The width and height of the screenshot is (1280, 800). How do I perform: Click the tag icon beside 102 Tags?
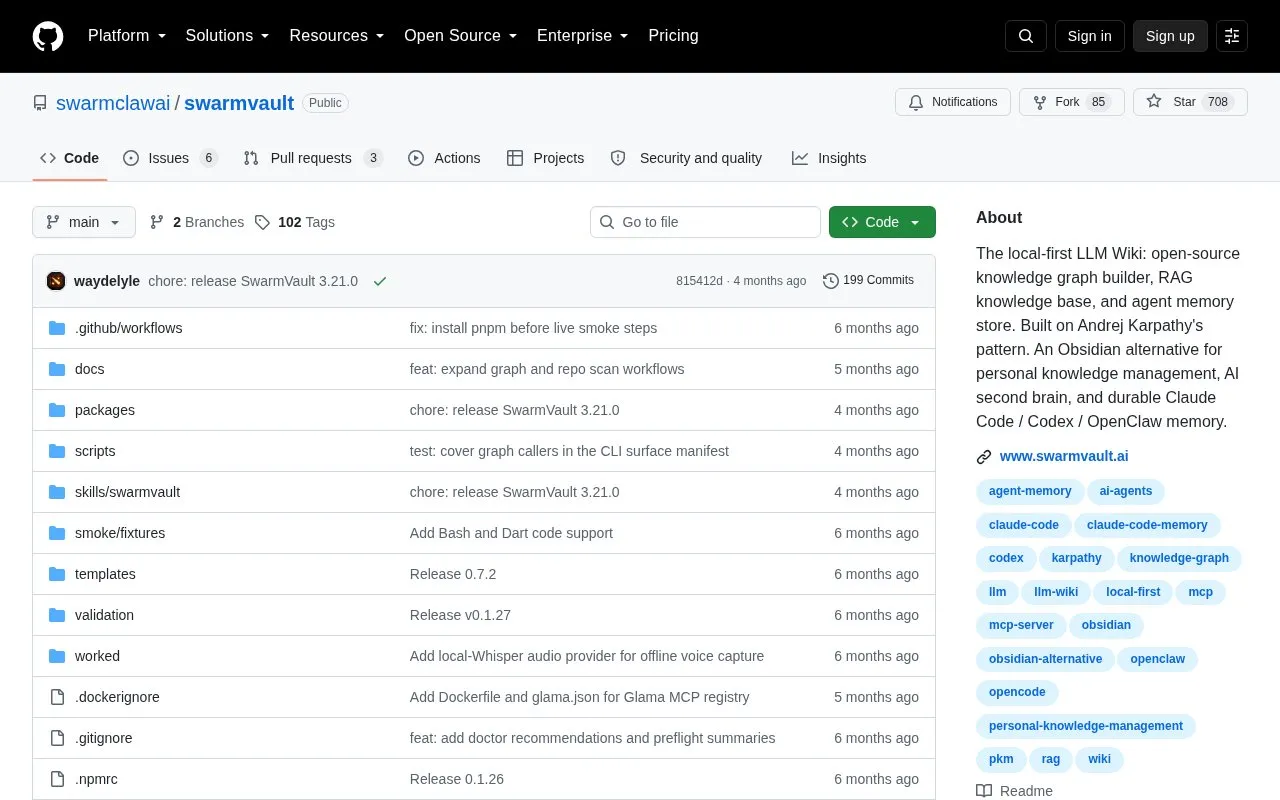(262, 222)
